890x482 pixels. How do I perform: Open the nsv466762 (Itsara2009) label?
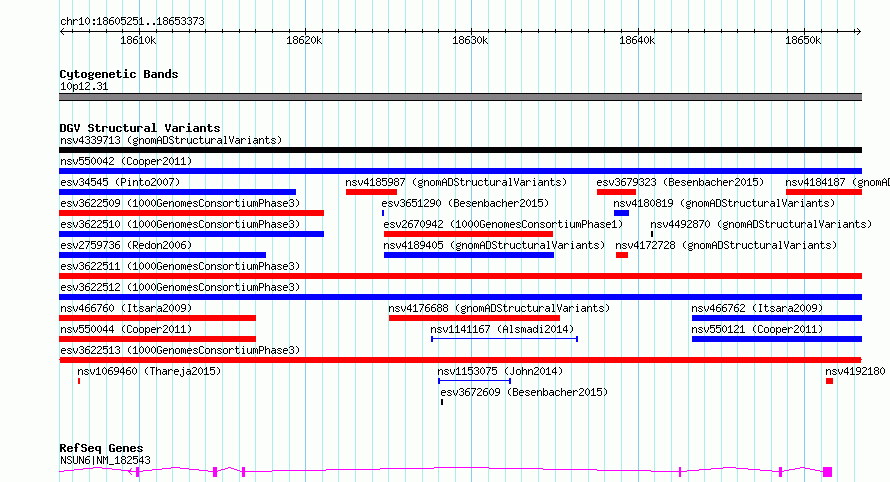pos(757,308)
